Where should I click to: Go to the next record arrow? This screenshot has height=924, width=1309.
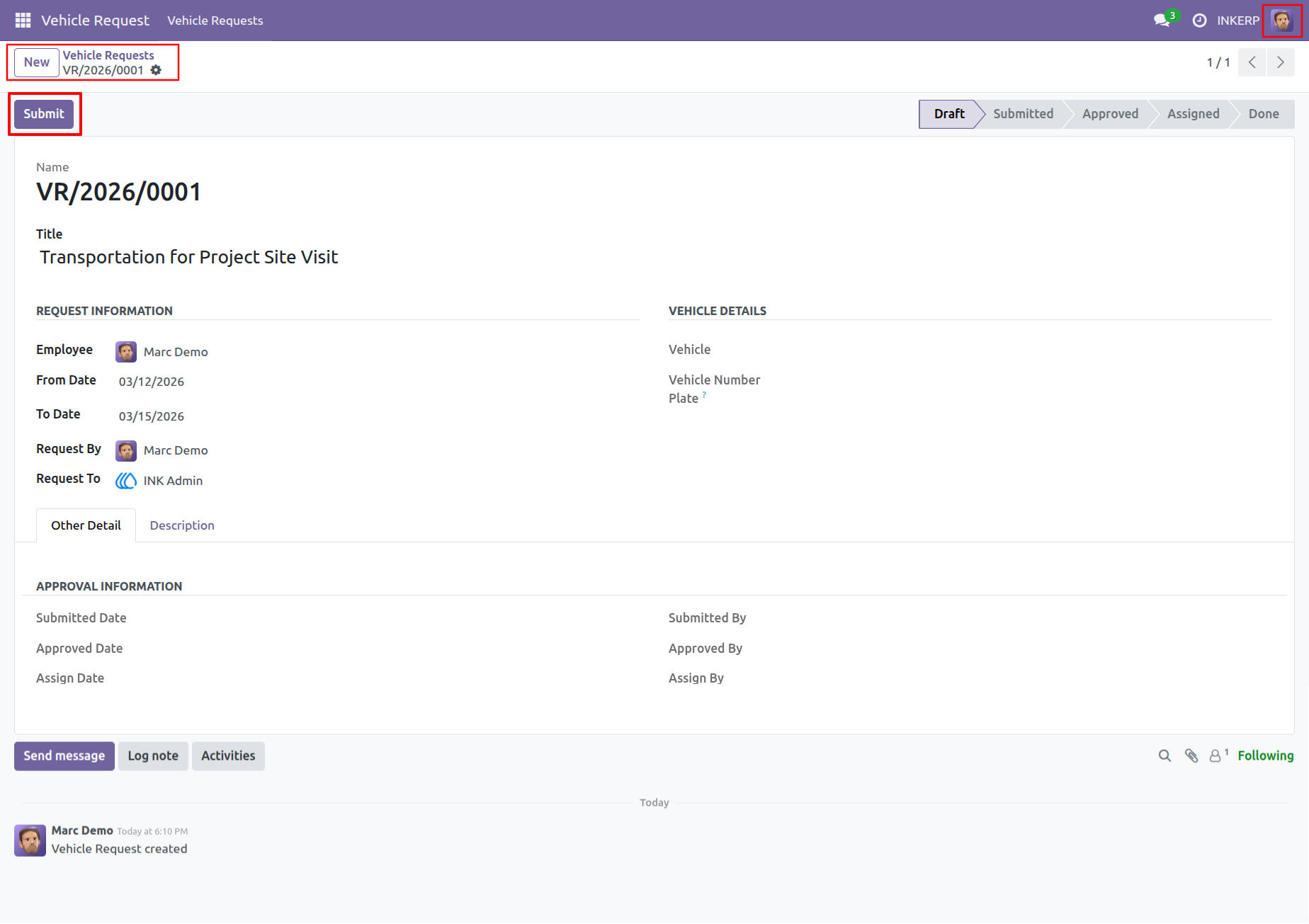pyautogui.click(x=1281, y=62)
